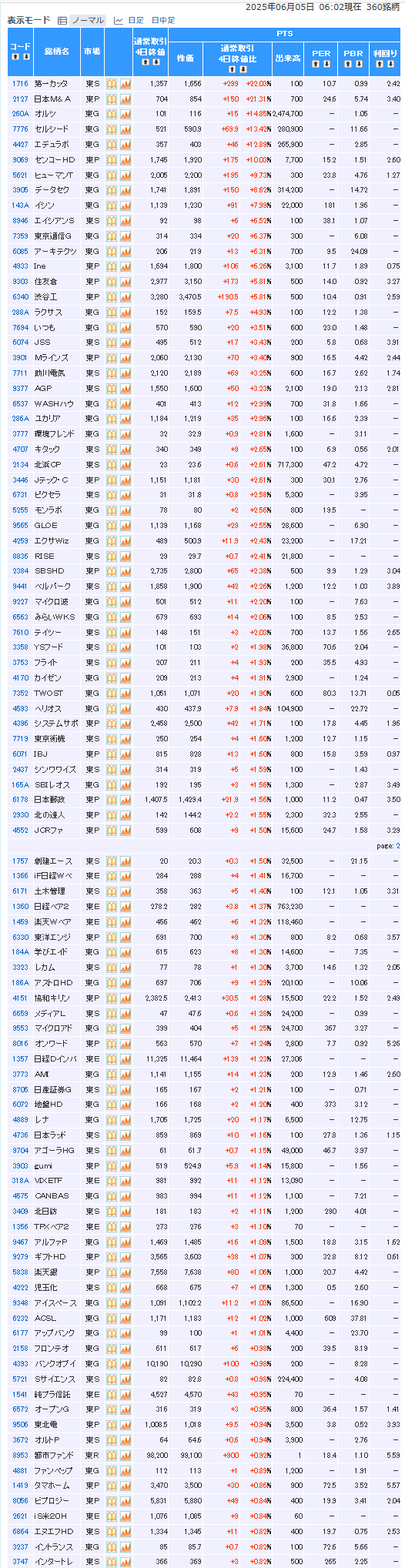Select the 日経Dインバ name cell
Image resolution: width=405 pixels, height=1568 pixels.
tap(55, 1059)
